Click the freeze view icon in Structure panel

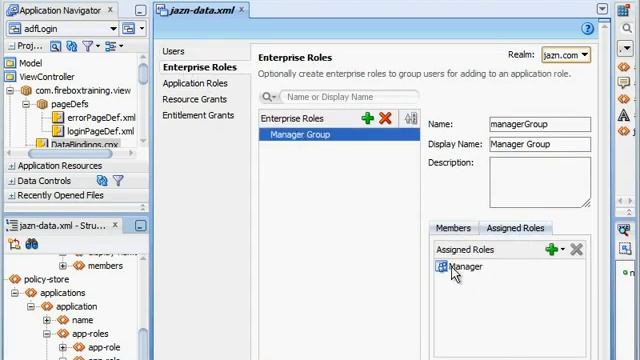14,244
